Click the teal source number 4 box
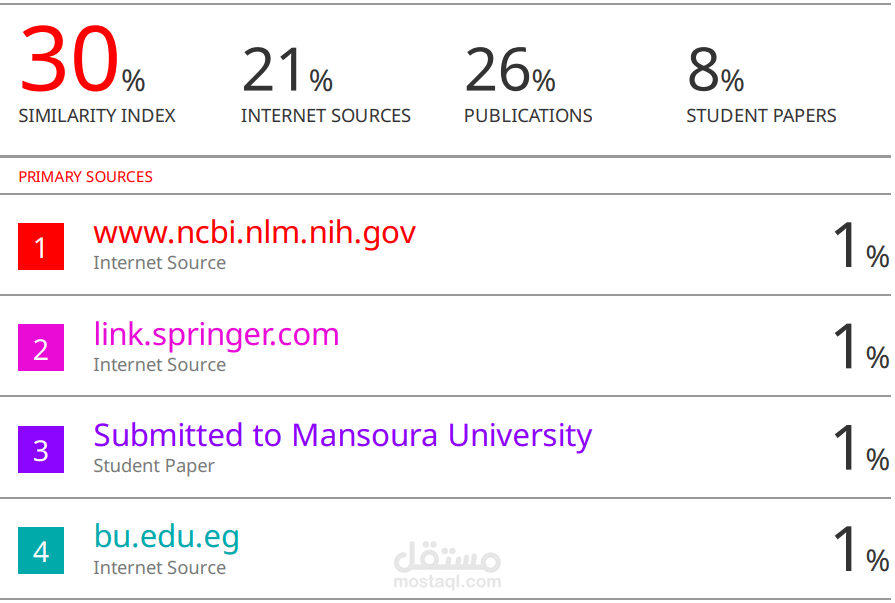895x603 pixels. 41,551
